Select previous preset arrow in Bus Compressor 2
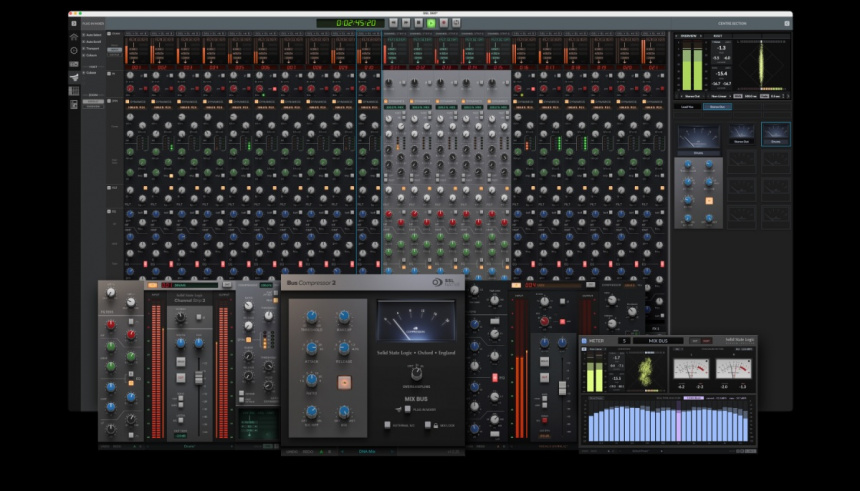The image size is (860, 491). (x=342, y=452)
